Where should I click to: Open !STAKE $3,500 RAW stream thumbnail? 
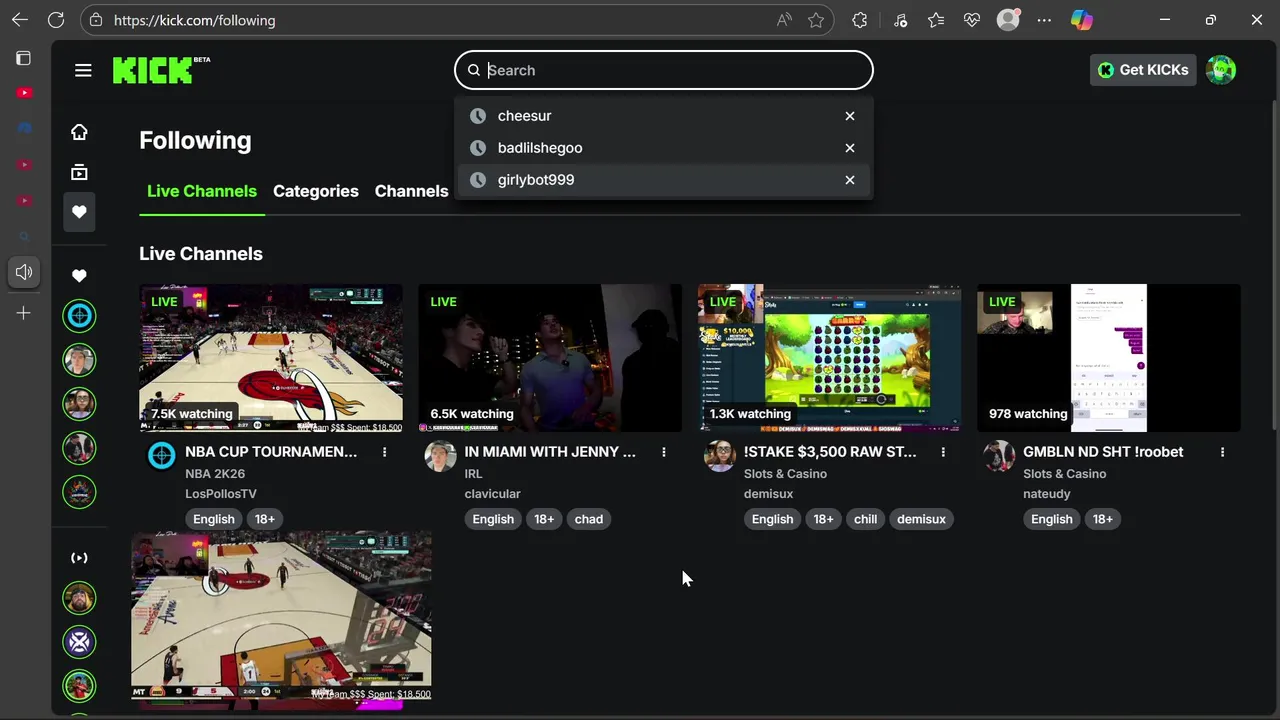830,358
